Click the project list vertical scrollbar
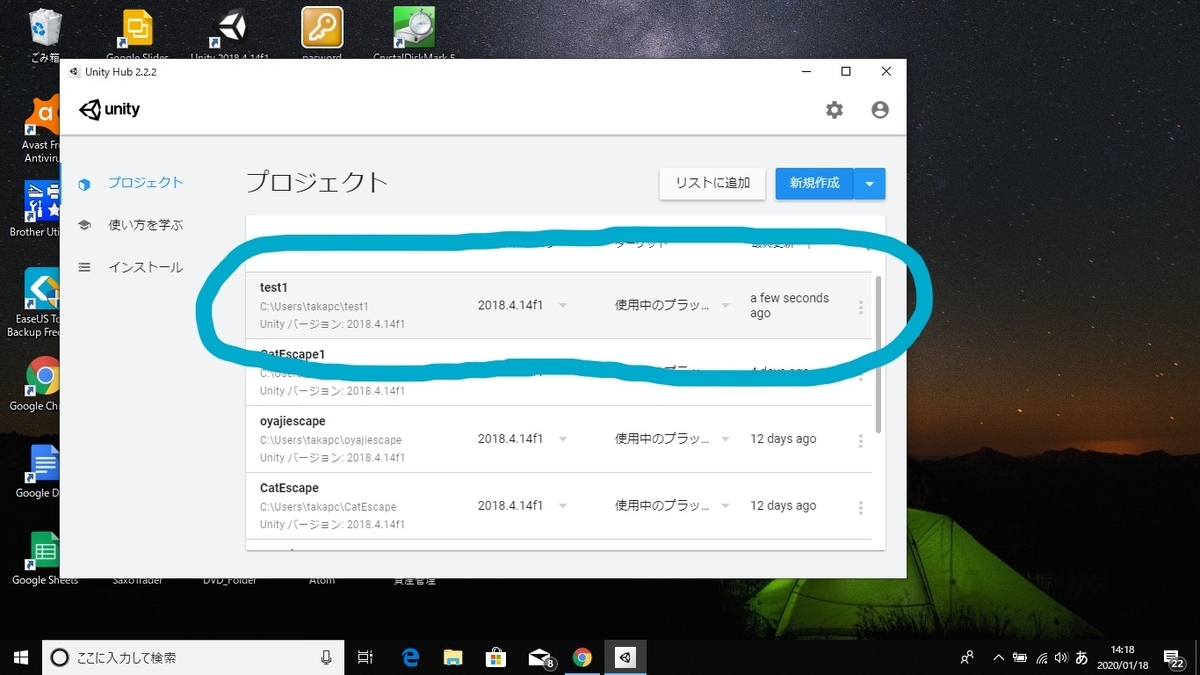 coord(878,355)
